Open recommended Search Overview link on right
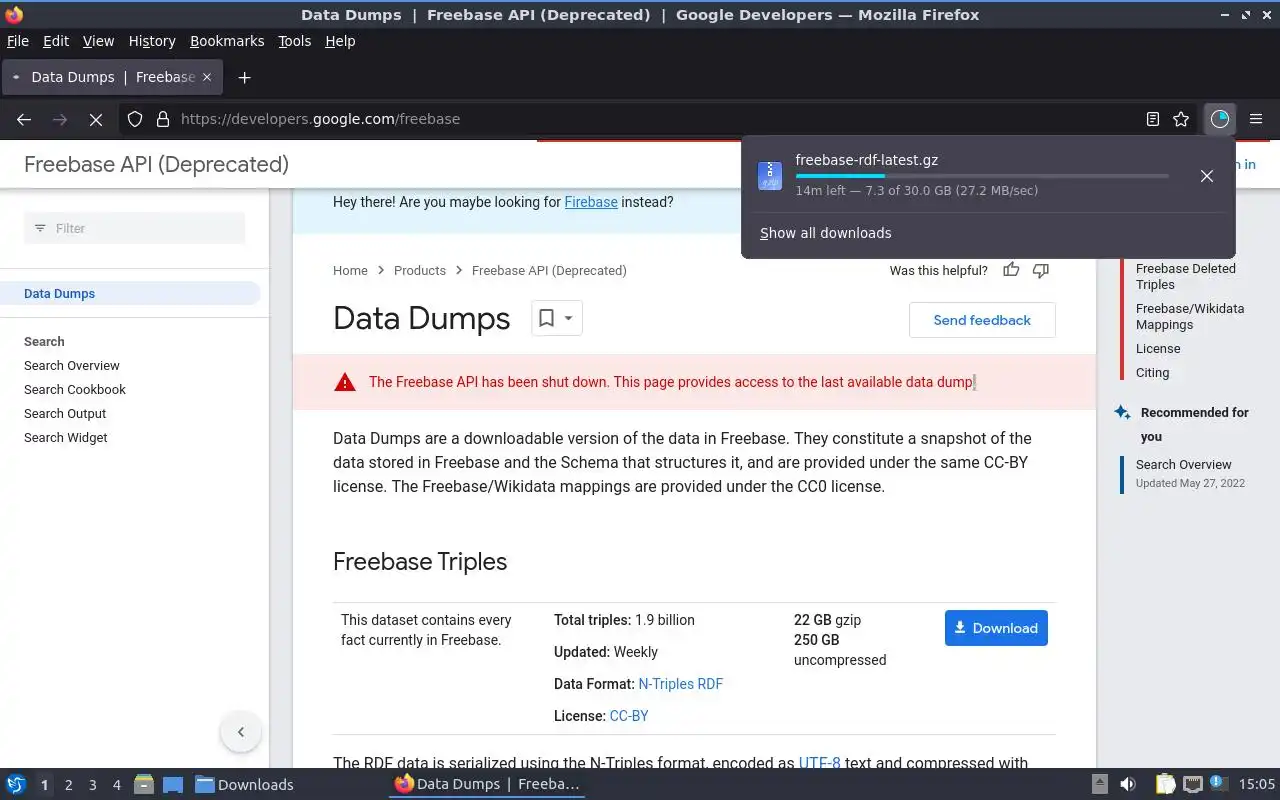This screenshot has width=1280, height=800. click(x=1184, y=464)
